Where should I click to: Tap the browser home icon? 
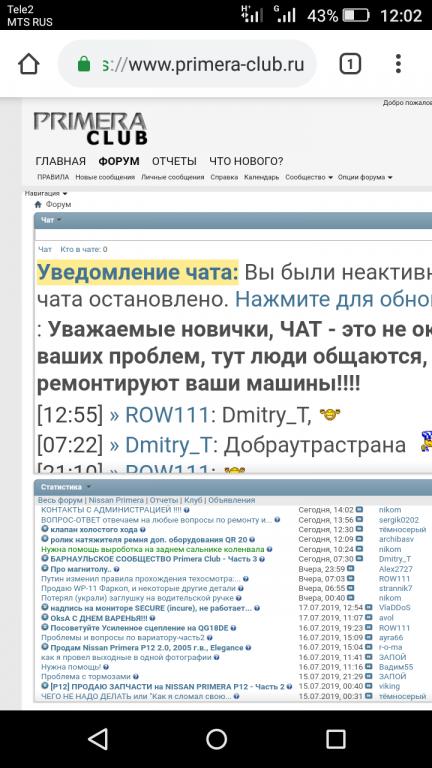click(28, 64)
